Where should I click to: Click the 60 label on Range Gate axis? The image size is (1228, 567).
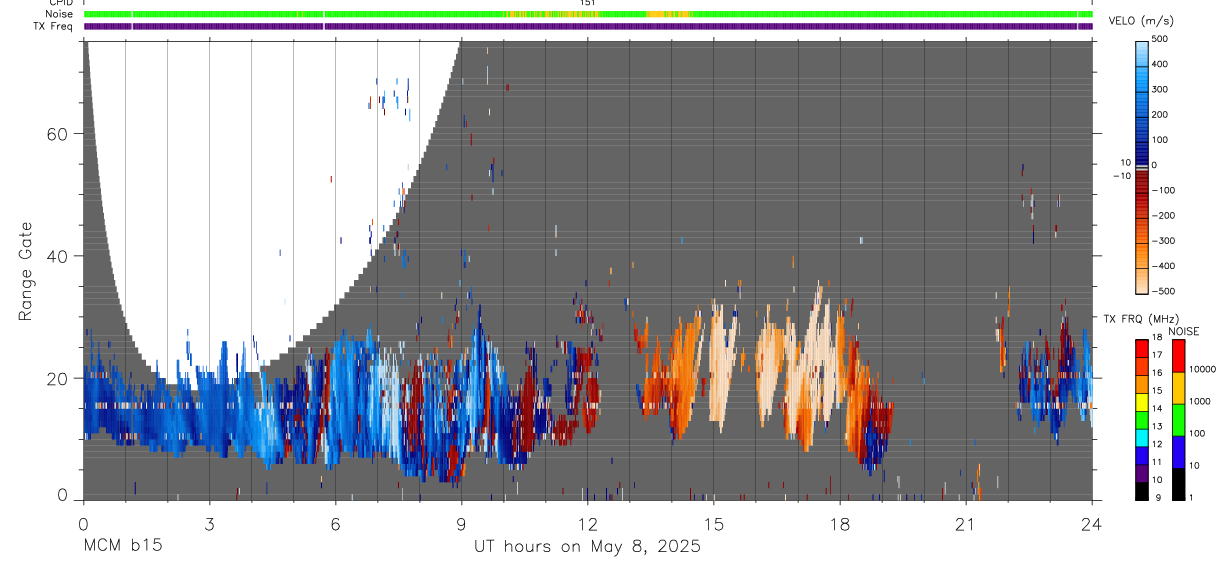pos(57,134)
